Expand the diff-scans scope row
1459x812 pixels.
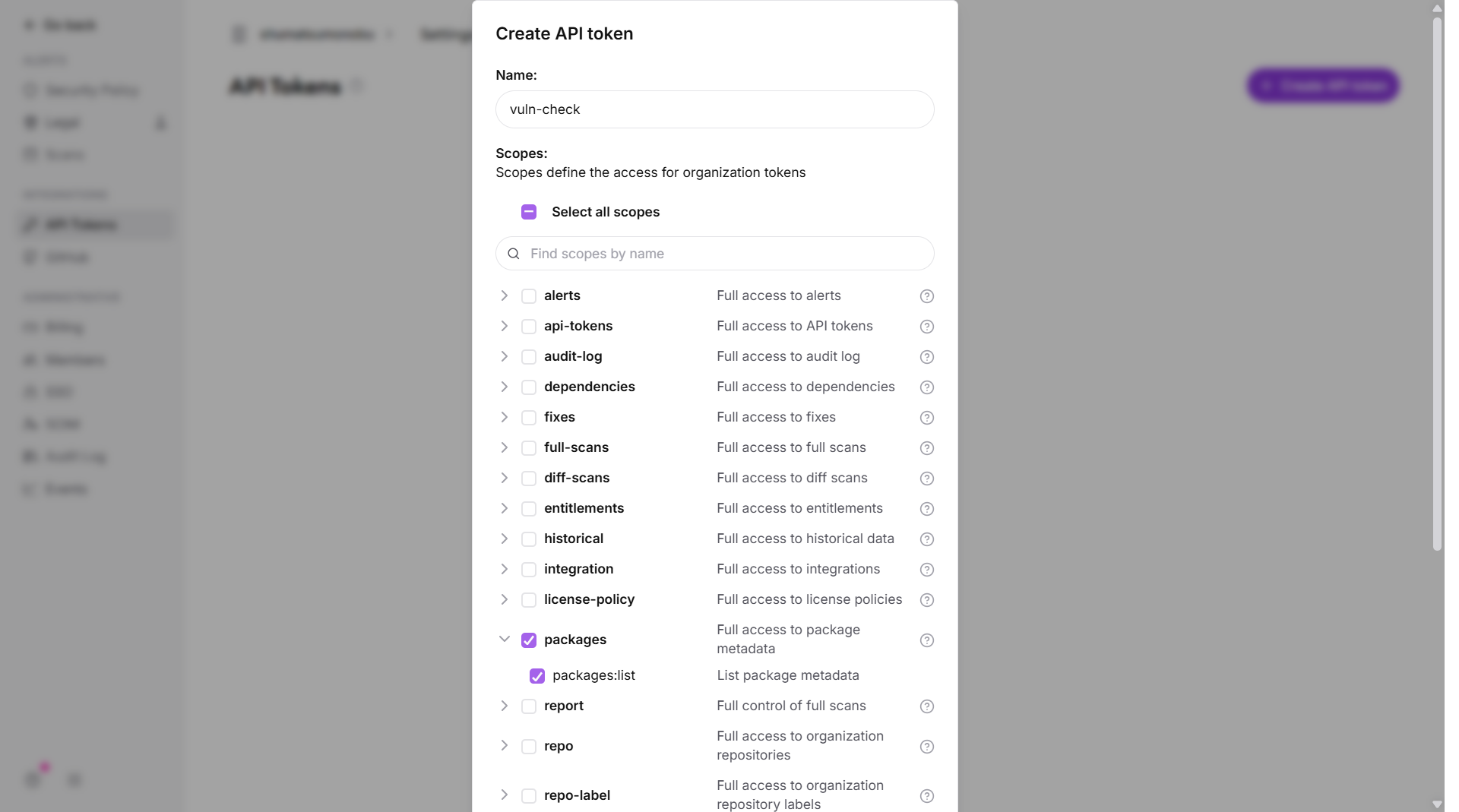click(x=504, y=478)
